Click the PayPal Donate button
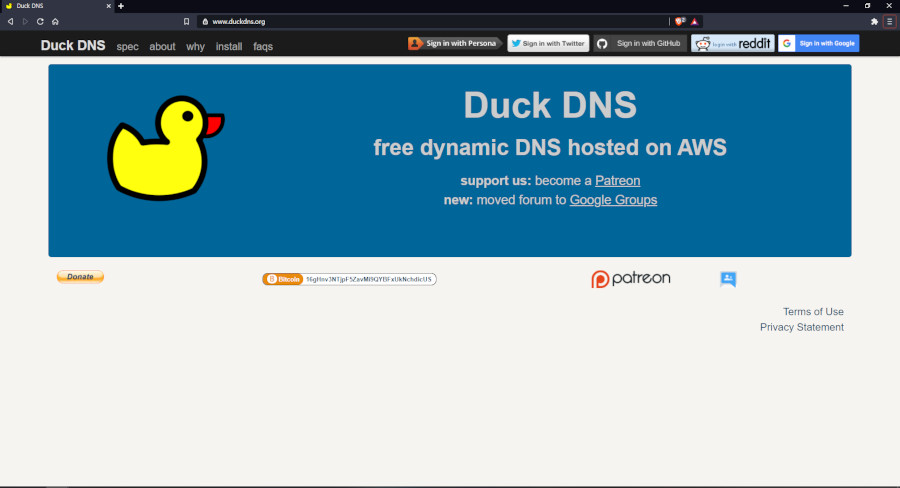The width and height of the screenshot is (900, 488). pos(80,277)
